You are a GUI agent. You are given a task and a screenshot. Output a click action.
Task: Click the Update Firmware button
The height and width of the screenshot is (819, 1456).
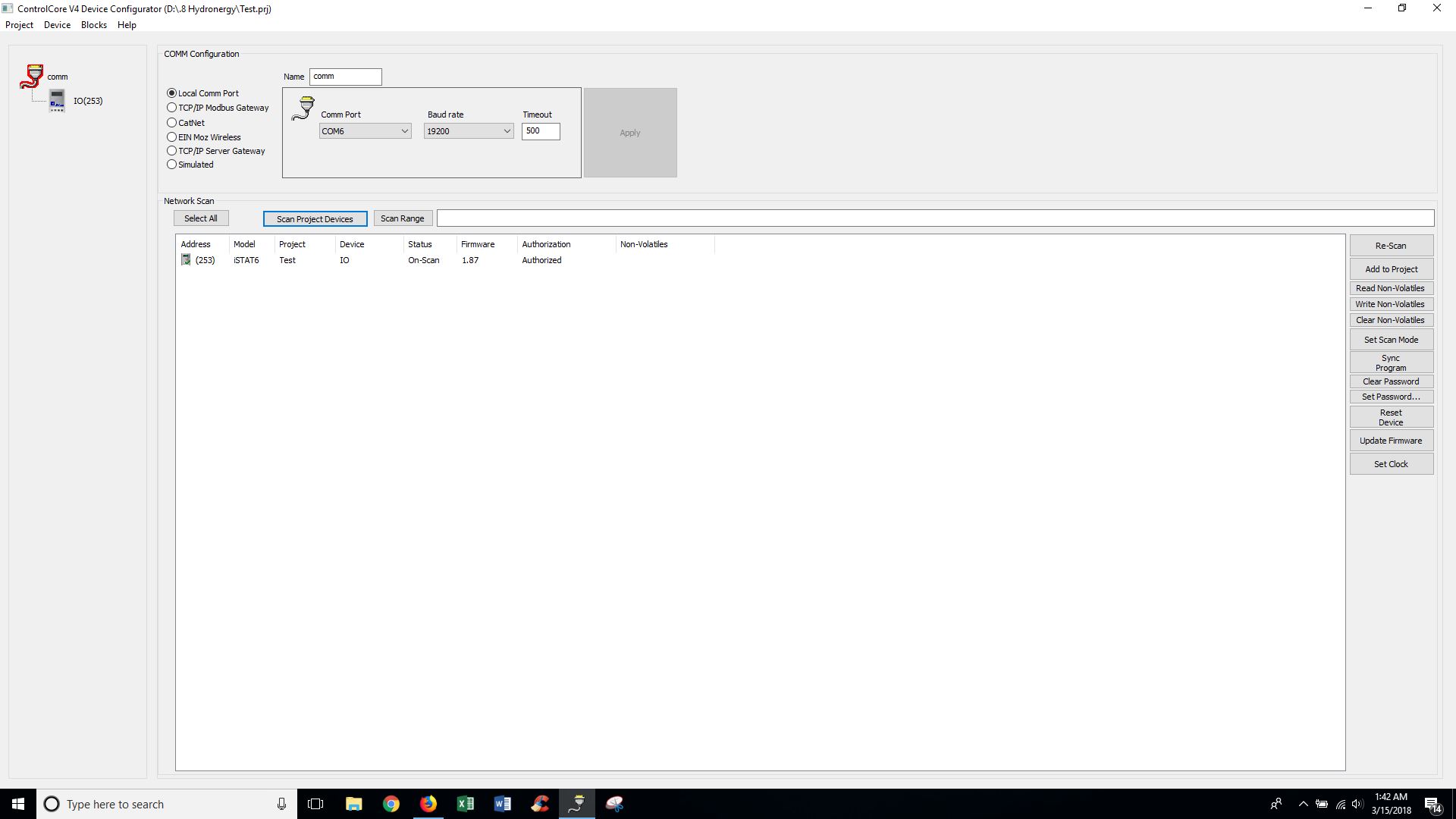click(1391, 441)
